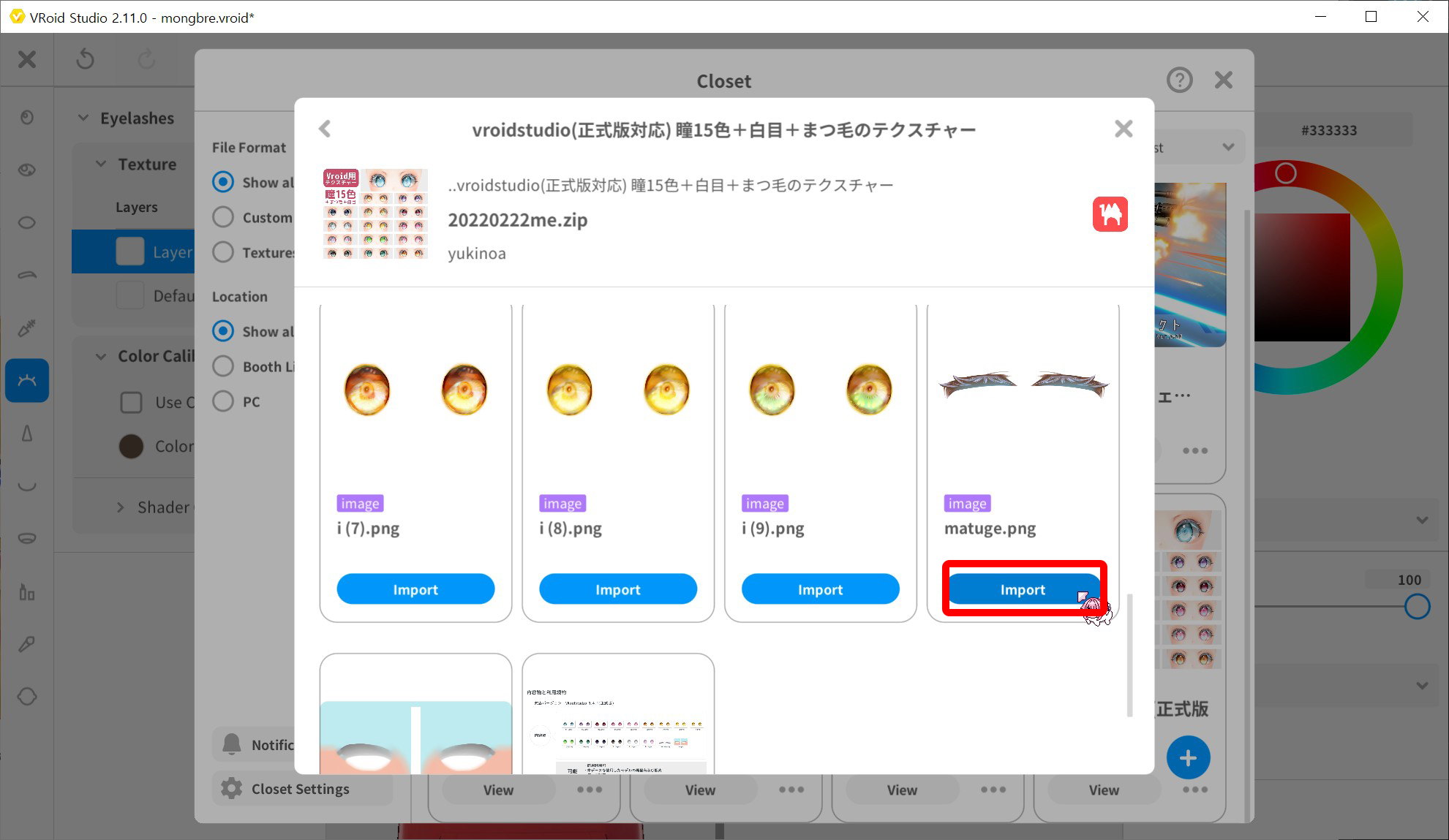Click the 20220222me.zip pack thumbnail
This screenshot has width=1449, height=840.
[375, 214]
